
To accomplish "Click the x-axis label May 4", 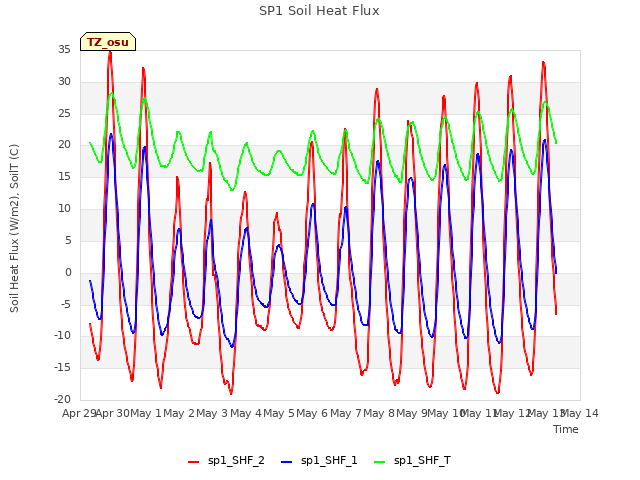I will (x=246, y=413).
